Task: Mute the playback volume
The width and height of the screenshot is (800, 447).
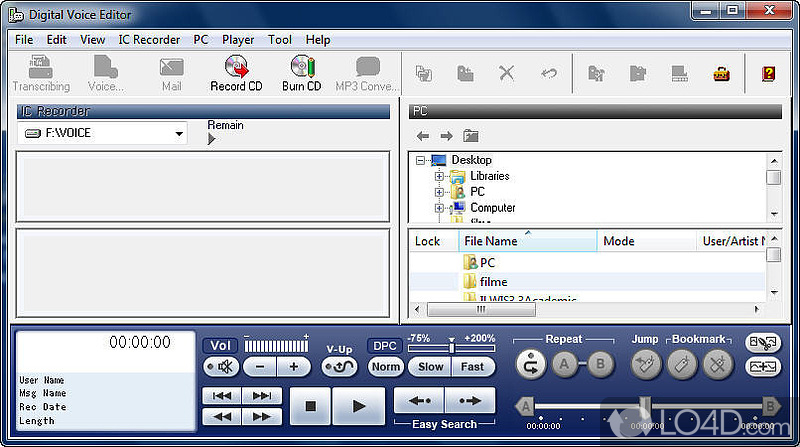Action: point(220,366)
